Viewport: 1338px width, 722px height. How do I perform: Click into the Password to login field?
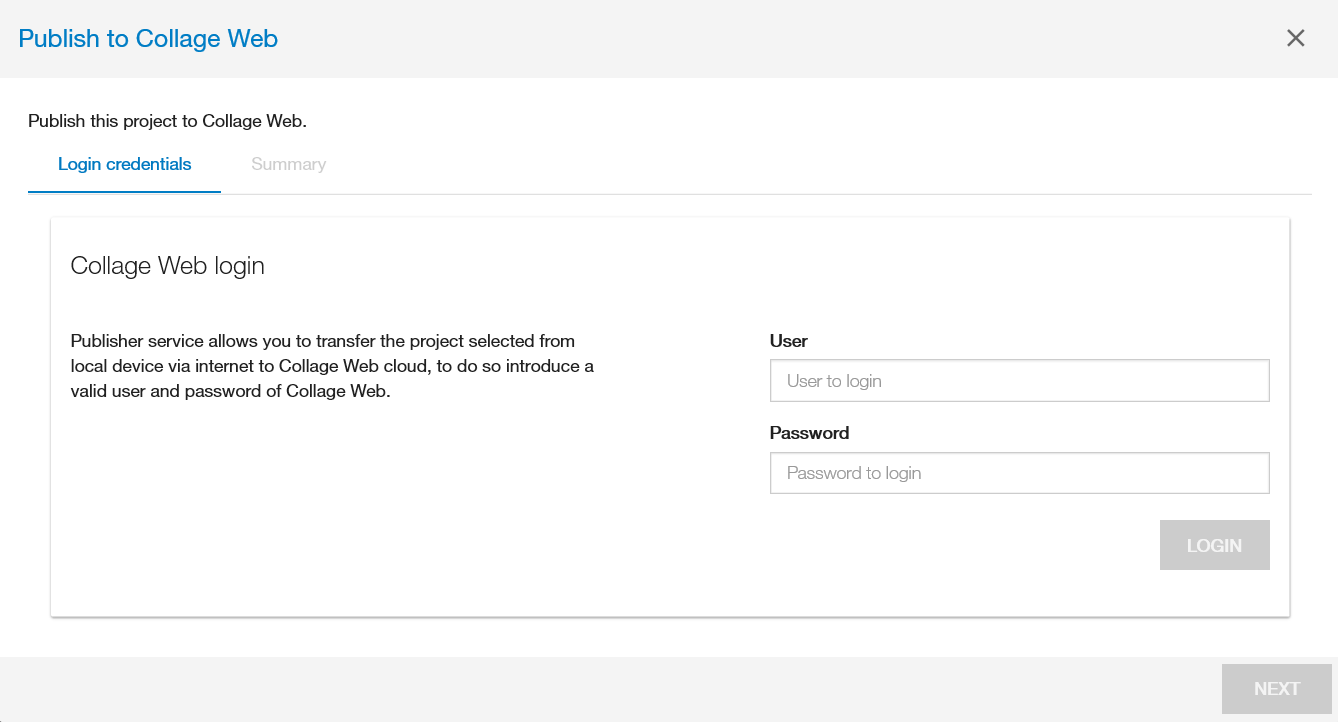(1019, 473)
